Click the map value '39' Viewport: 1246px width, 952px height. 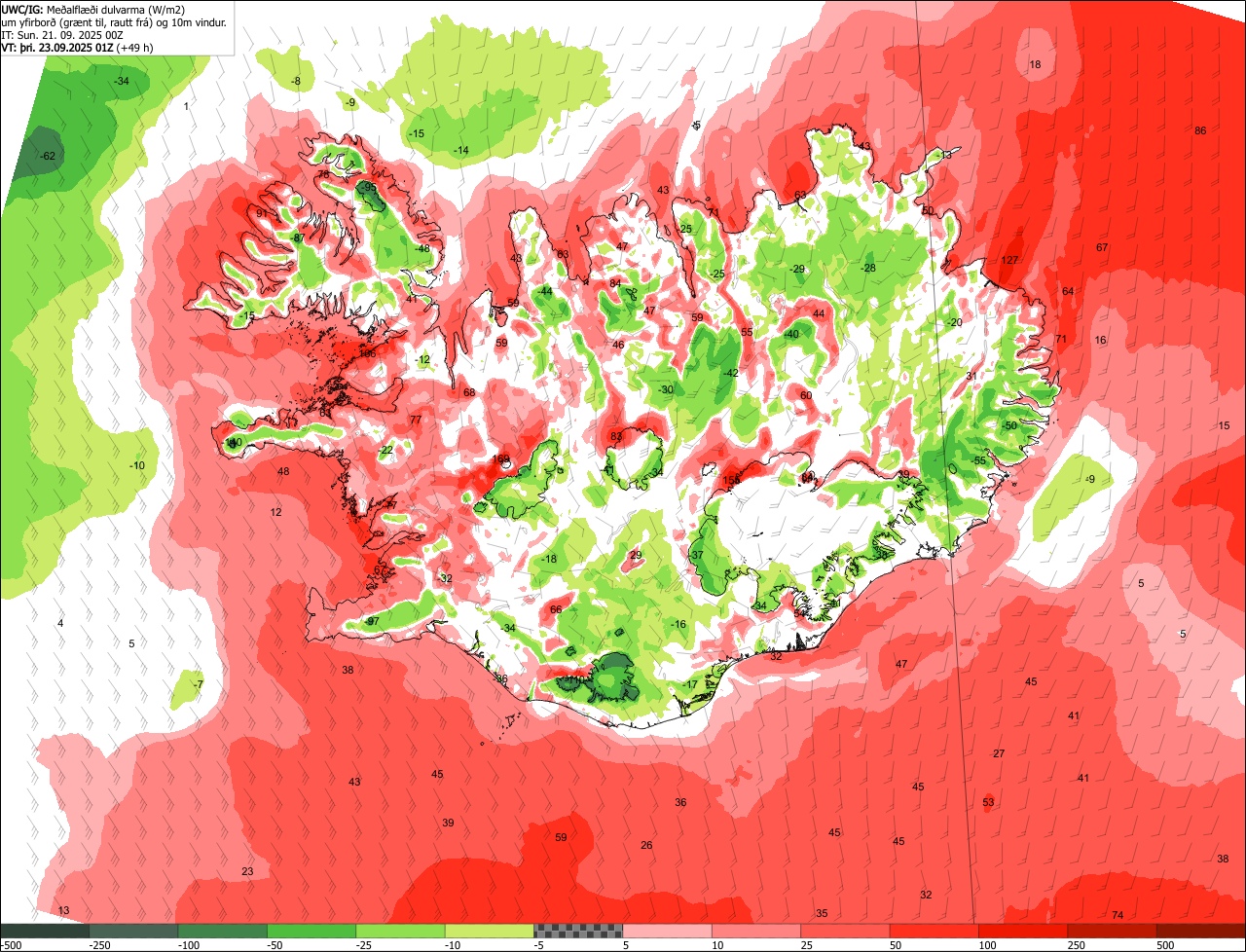(448, 823)
